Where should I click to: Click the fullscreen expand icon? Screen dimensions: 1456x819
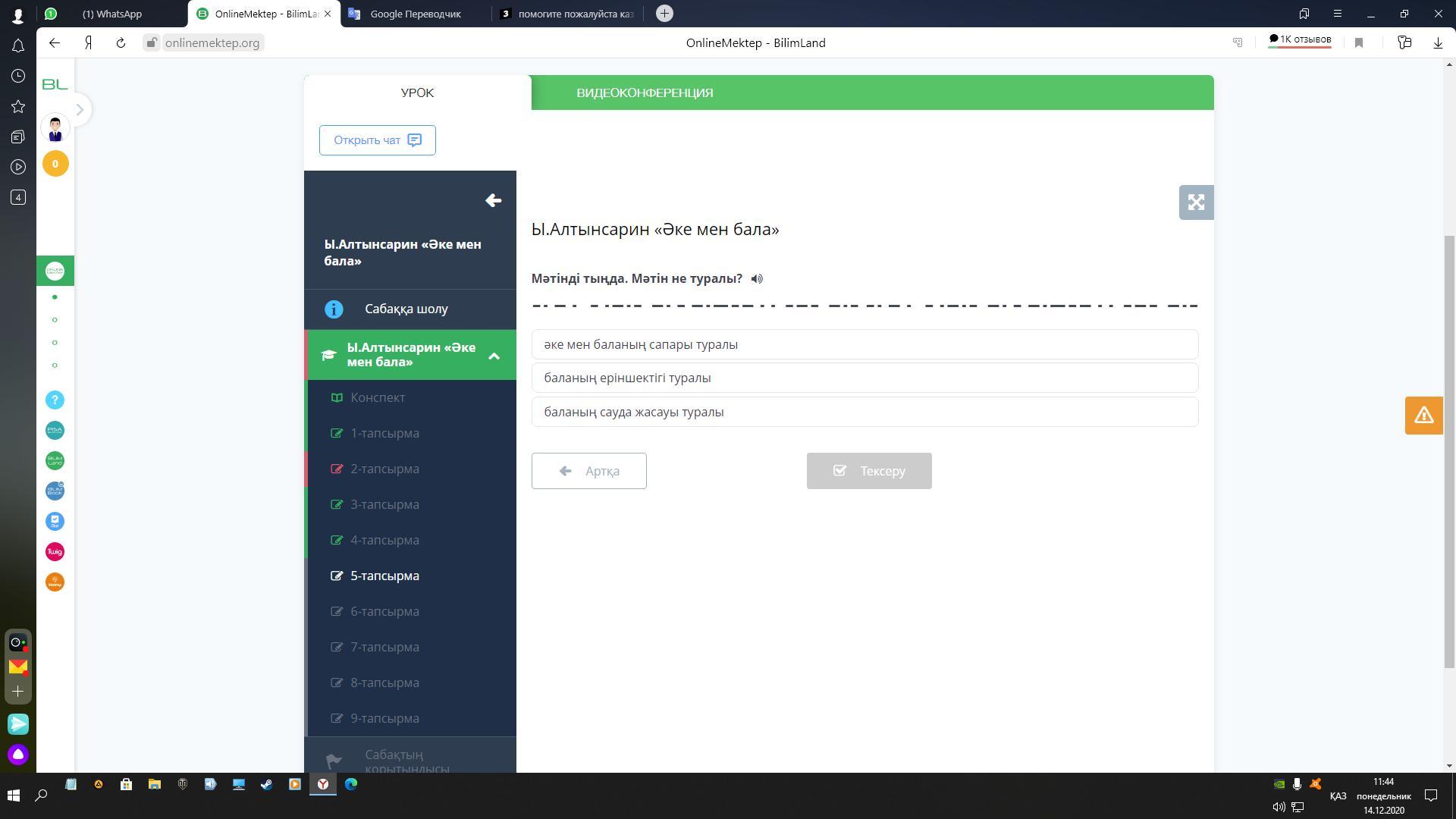pyautogui.click(x=1196, y=202)
